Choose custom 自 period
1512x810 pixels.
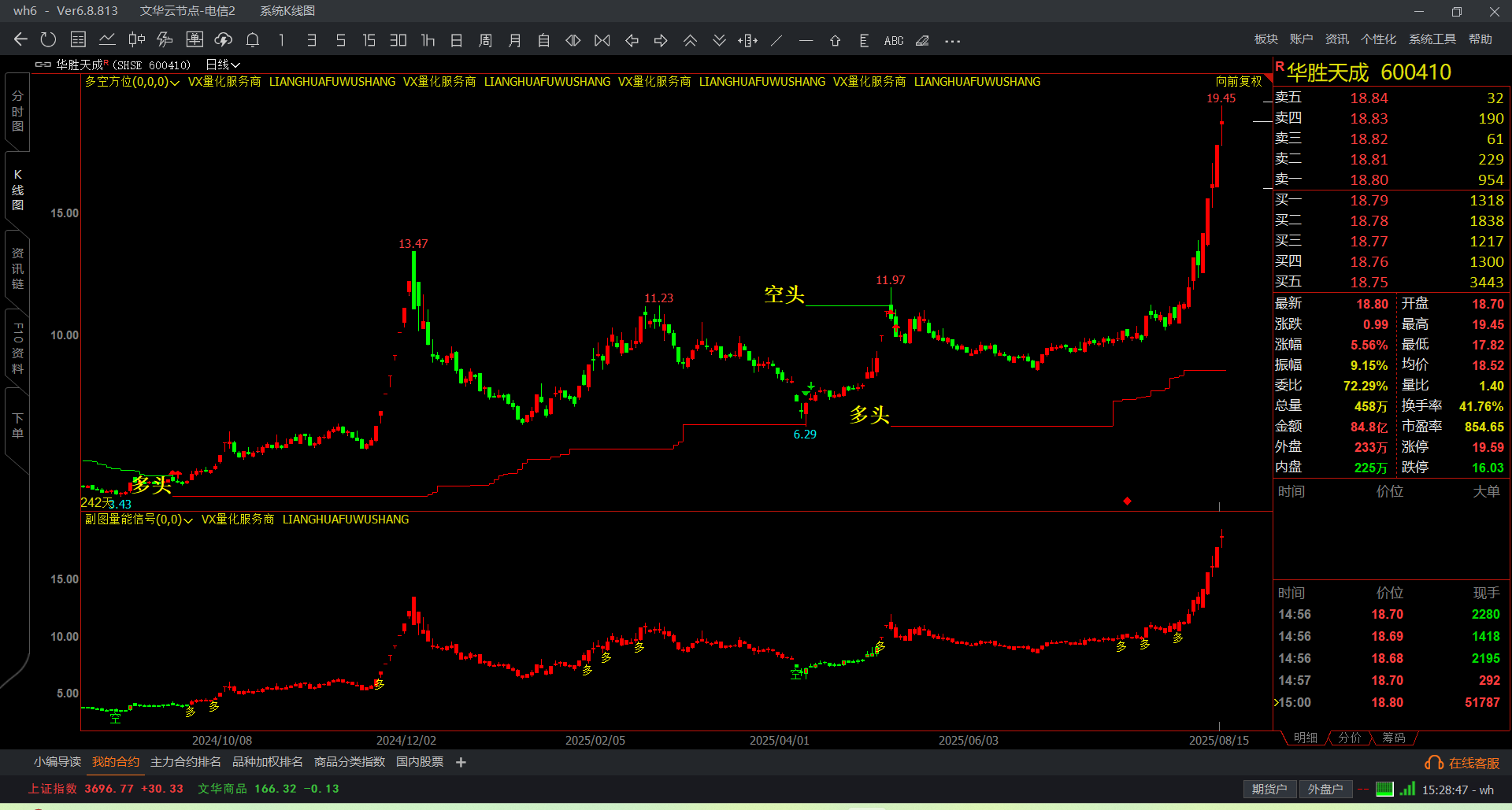point(544,40)
